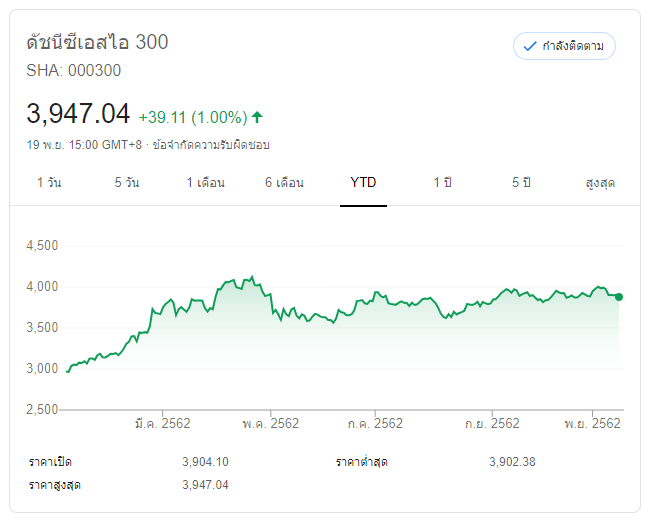Switch to the 1 เดือน tab
Viewport: 654px width, 527px height.
205,183
